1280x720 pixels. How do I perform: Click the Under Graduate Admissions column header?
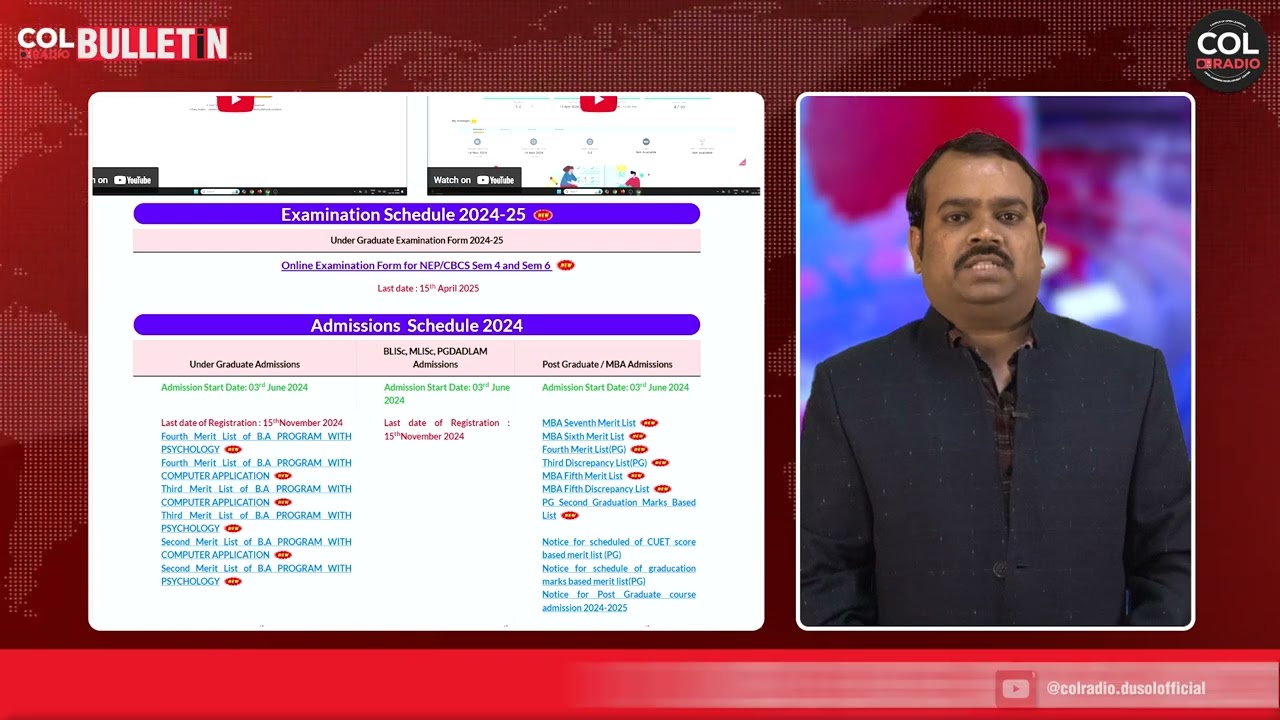(245, 364)
